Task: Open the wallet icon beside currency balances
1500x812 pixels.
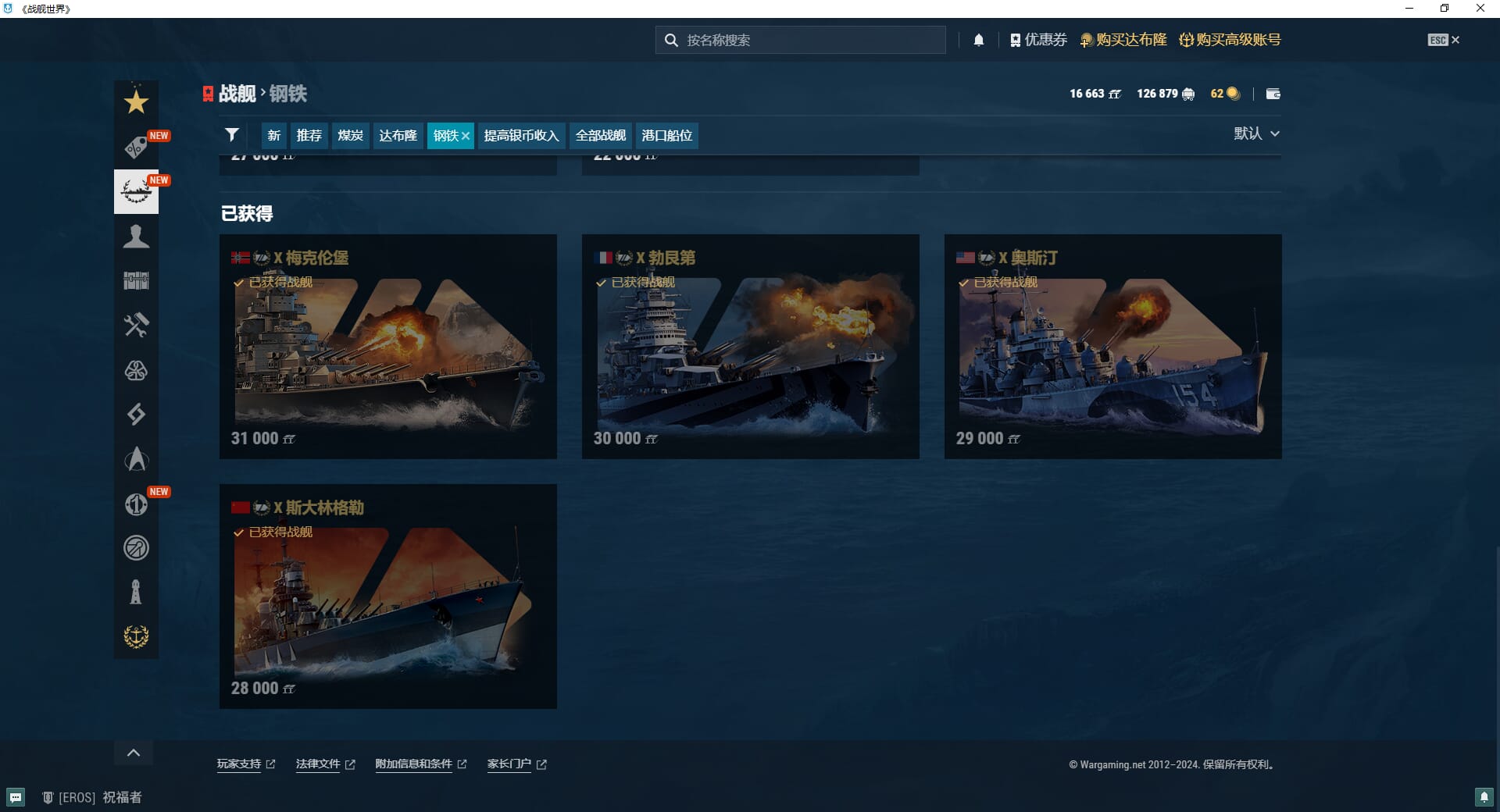Action: coord(1273,94)
